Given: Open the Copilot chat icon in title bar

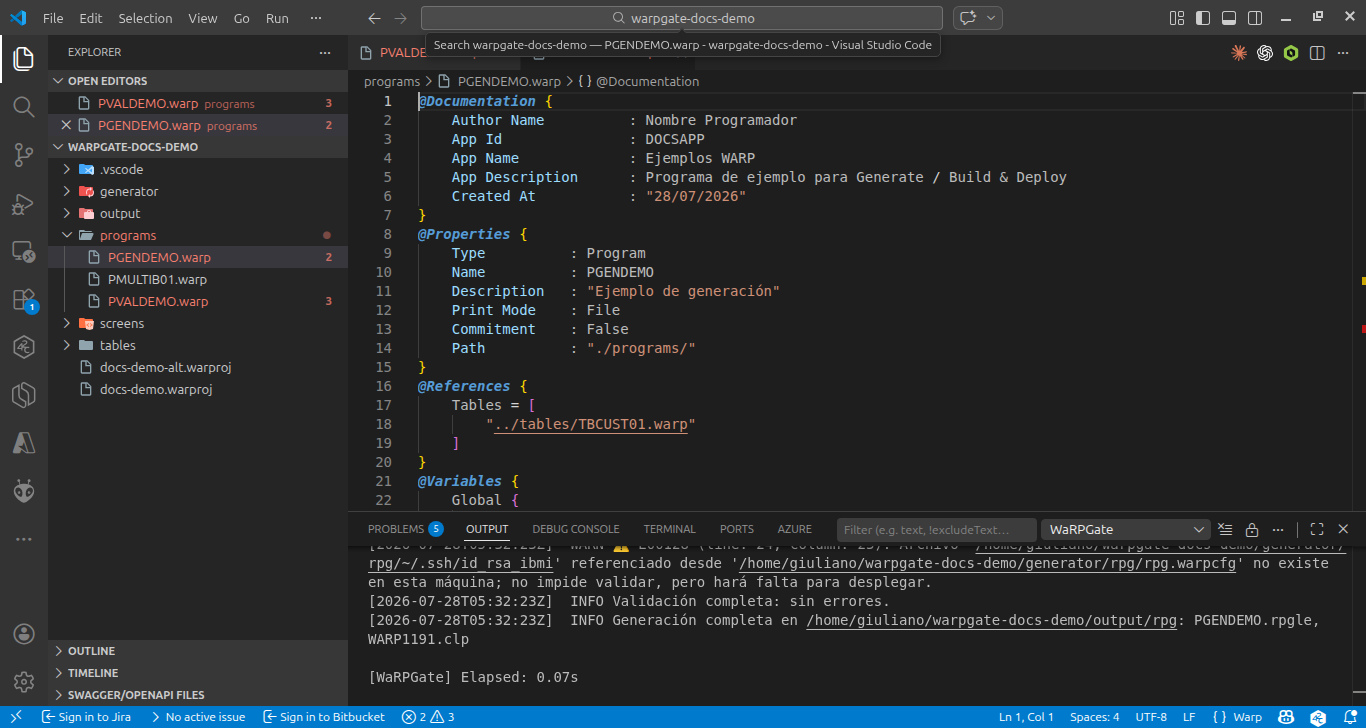Looking at the screenshot, I should point(967,18).
